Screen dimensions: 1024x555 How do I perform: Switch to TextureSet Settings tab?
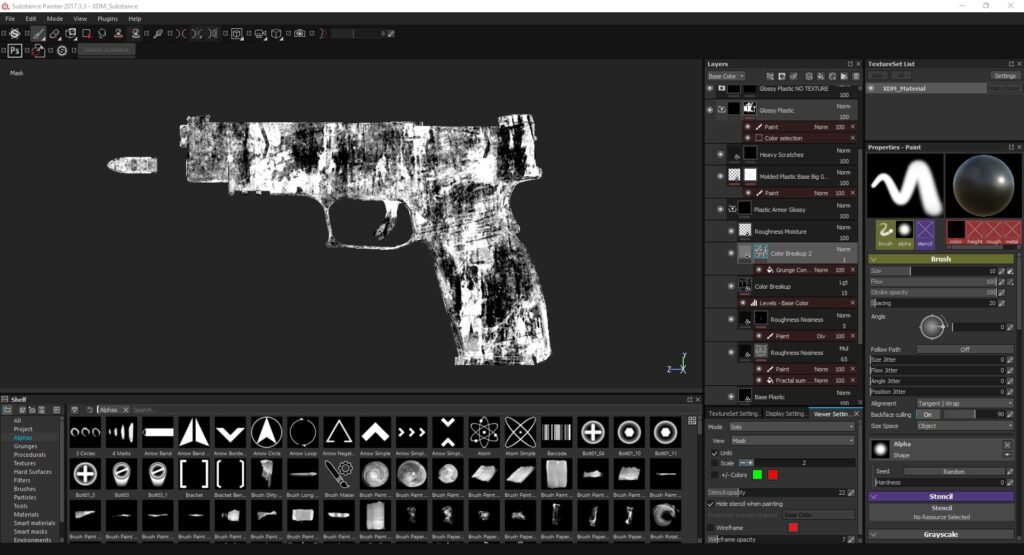(x=733, y=413)
